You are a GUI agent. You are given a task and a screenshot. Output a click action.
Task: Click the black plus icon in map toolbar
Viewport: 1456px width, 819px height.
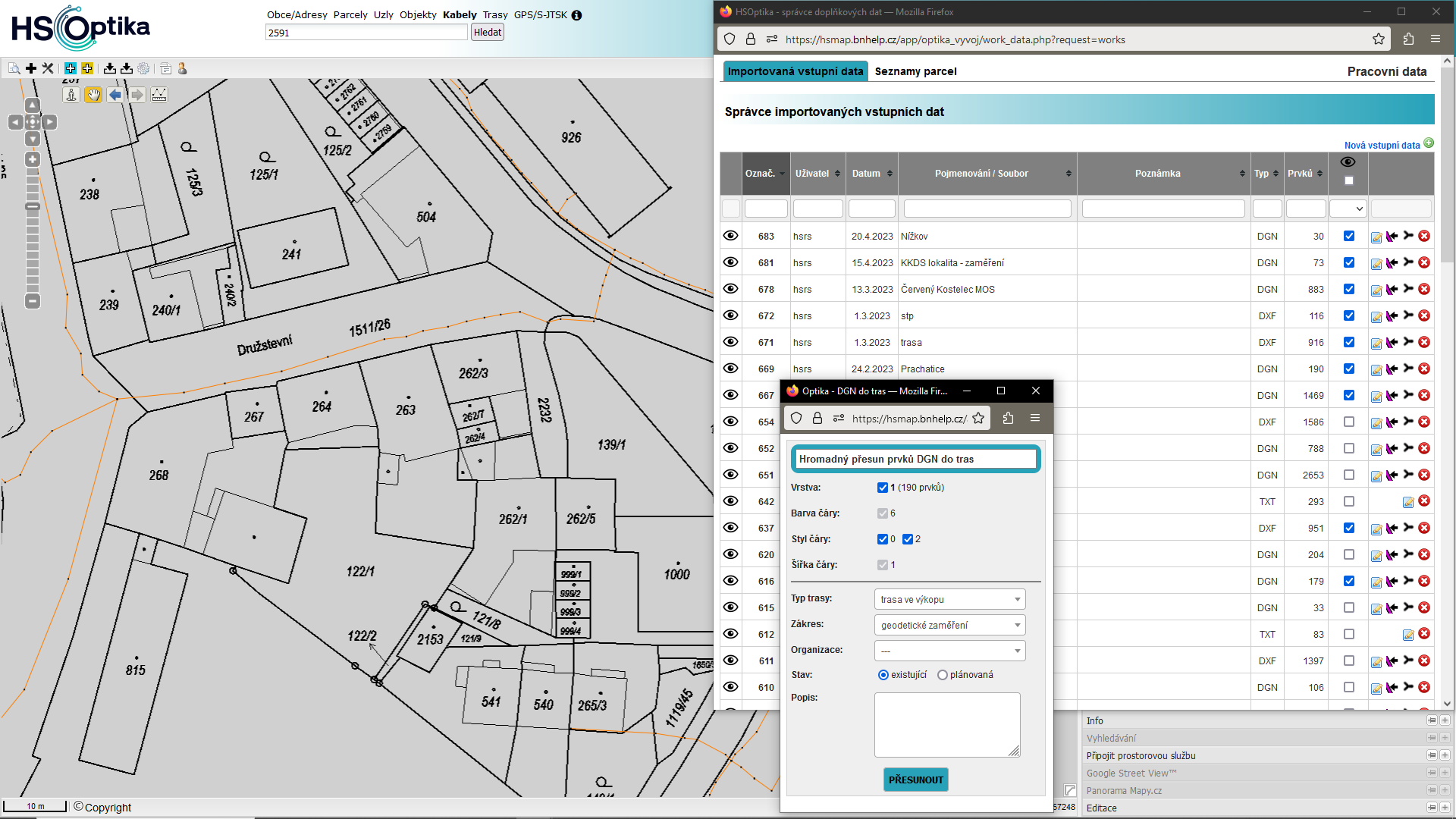(x=31, y=68)
